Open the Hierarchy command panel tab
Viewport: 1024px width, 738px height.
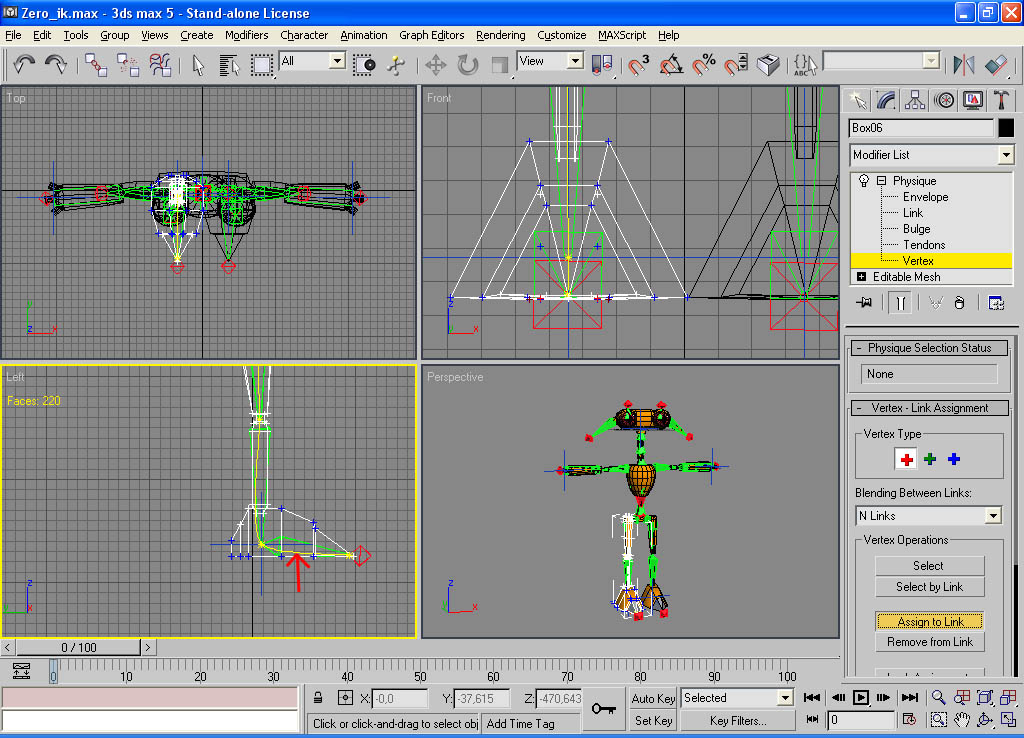914,100
